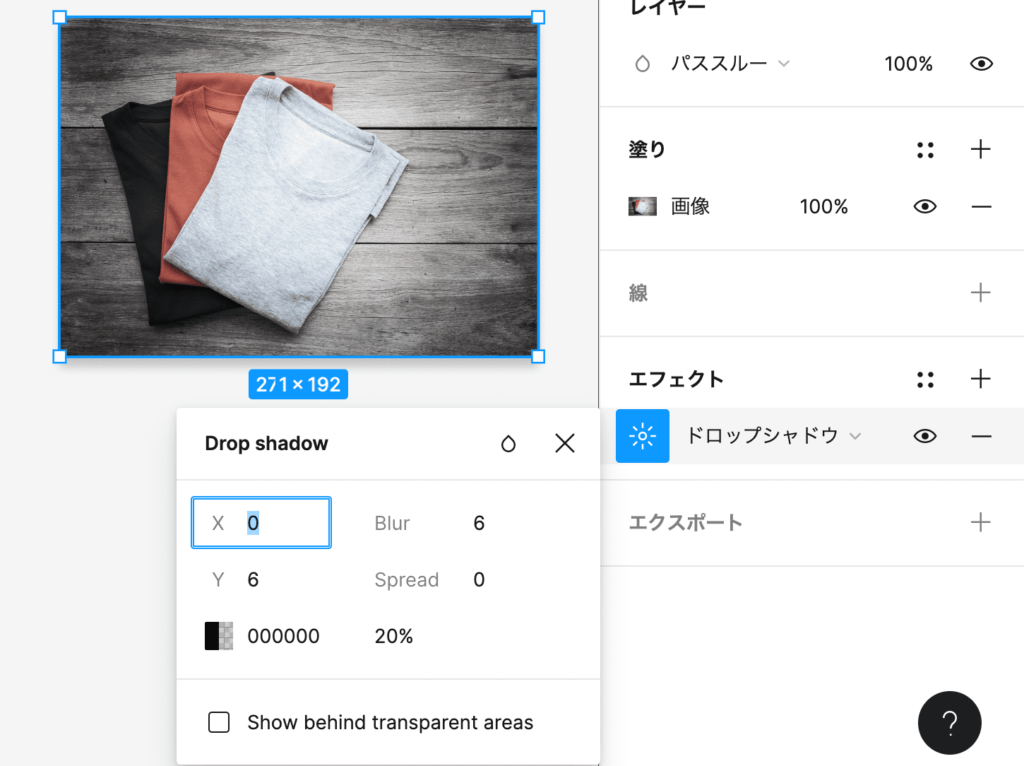This screenshot has height=766, width=1024.
Task: Remove the ドロップシャドウ effect with minus icon
Action: coord(981,436)
